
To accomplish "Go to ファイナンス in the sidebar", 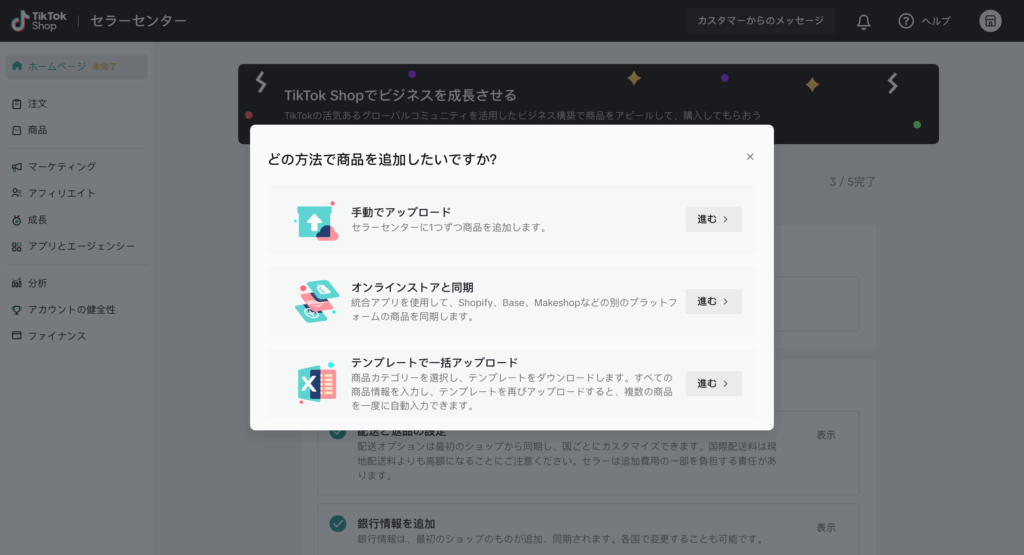I will [56, 336].
